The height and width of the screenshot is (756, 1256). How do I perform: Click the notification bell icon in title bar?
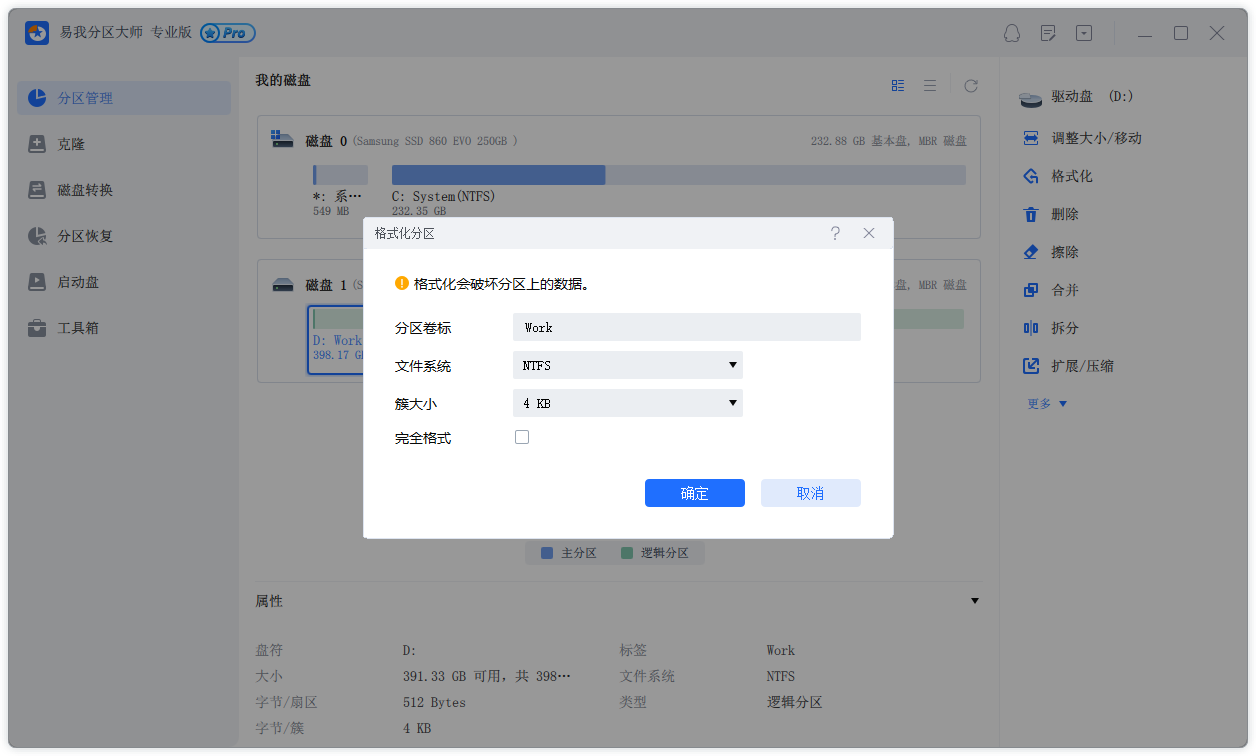click(x=1011, y=33)
